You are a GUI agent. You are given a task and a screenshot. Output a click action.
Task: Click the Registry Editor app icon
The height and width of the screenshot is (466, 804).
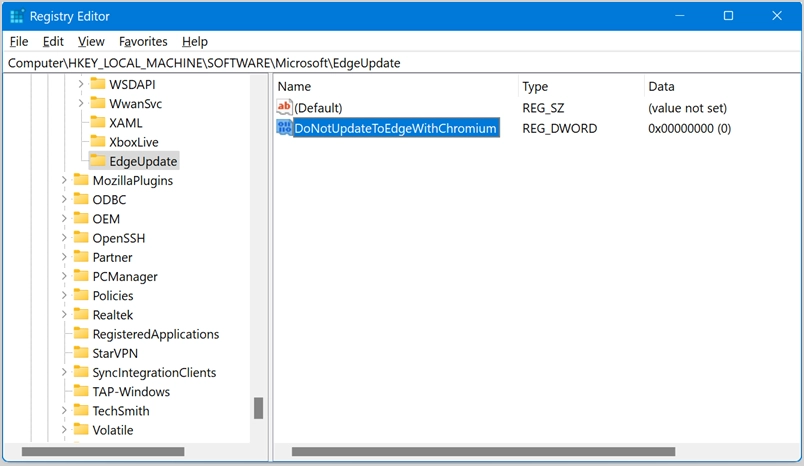pos(16,16)
